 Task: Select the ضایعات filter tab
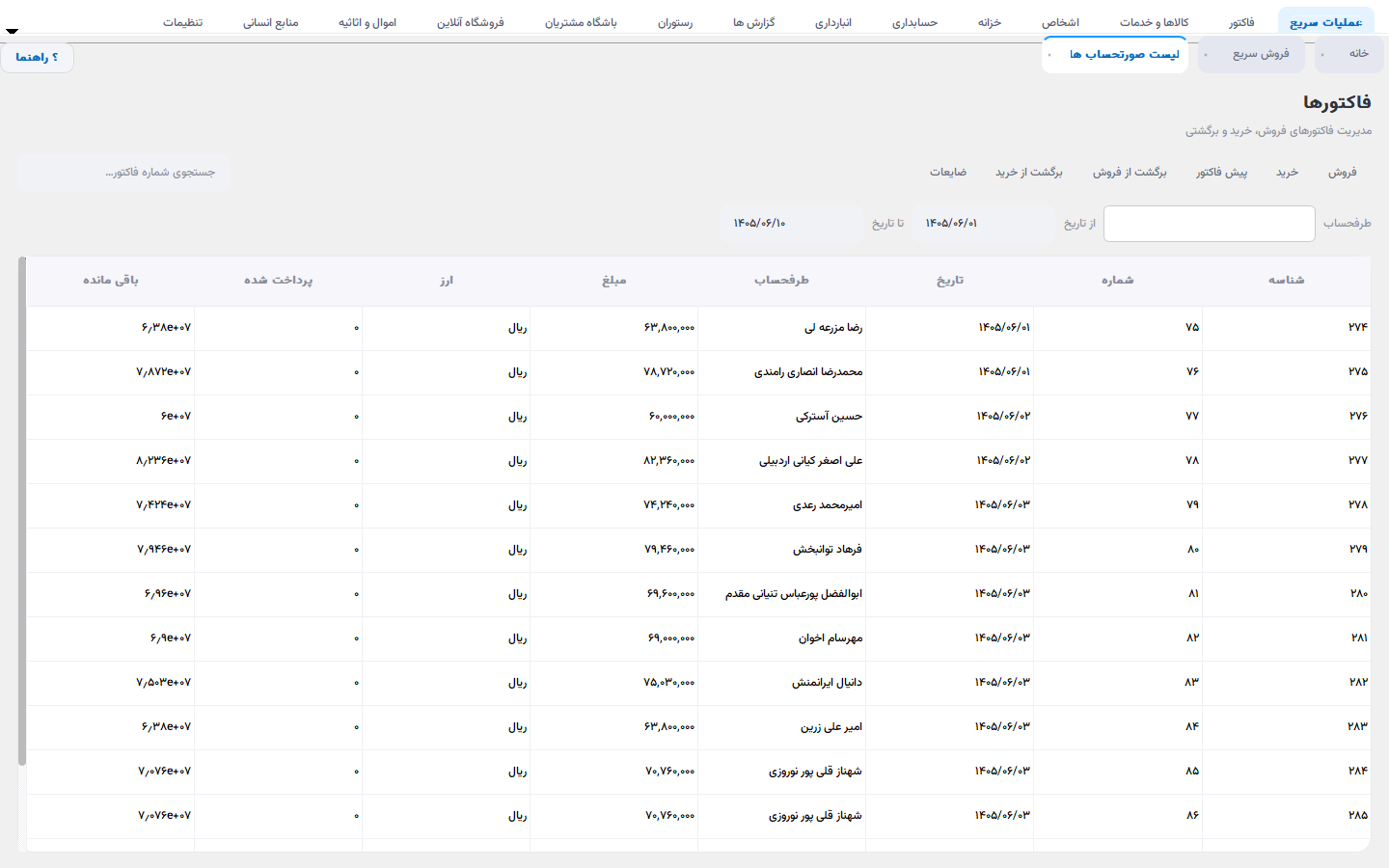click(x=948, y=173)
